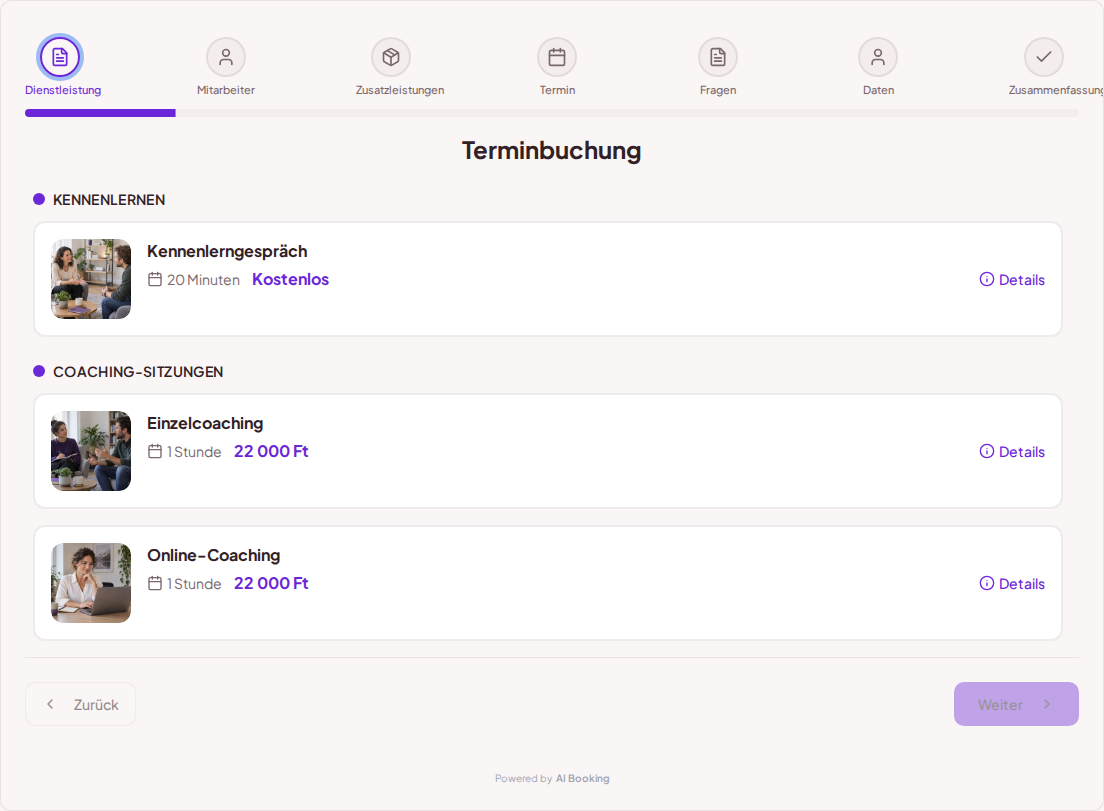The width and height of the screenshot is (1104, 811).
Task: Select the Dienstleistung step icon
Action: click(x=60, y=57)
